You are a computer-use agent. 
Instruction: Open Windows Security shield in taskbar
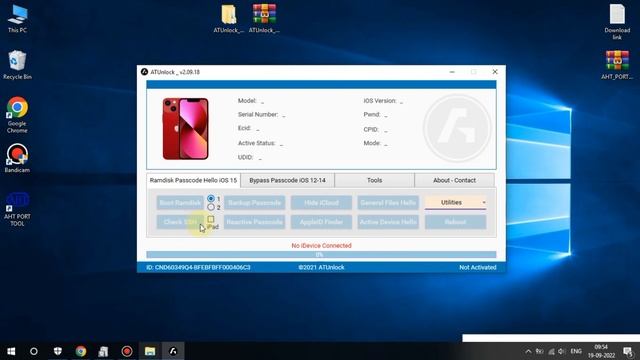click(x=58, y=351)
